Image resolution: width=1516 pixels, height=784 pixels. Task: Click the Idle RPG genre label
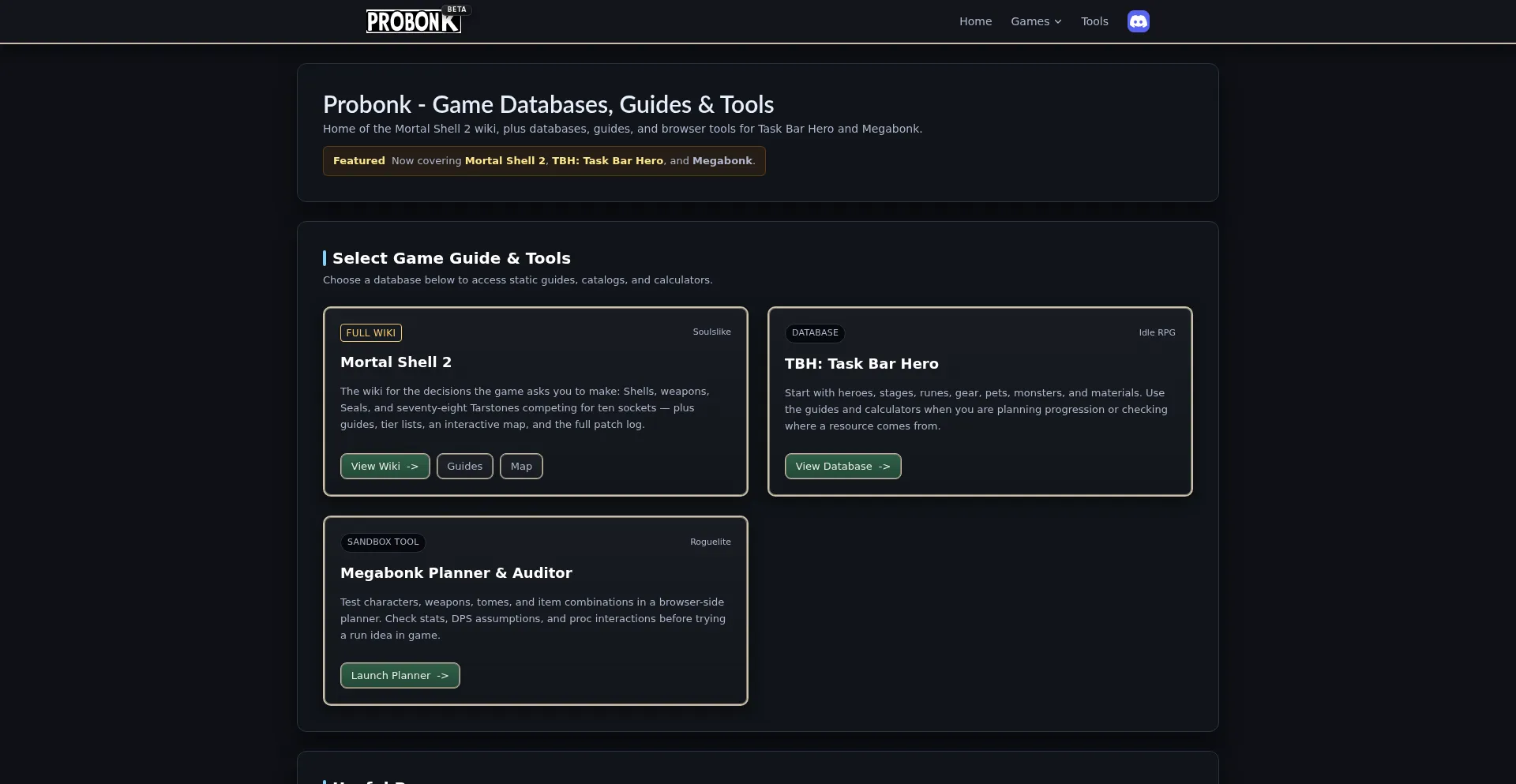tap(1157, 332)
